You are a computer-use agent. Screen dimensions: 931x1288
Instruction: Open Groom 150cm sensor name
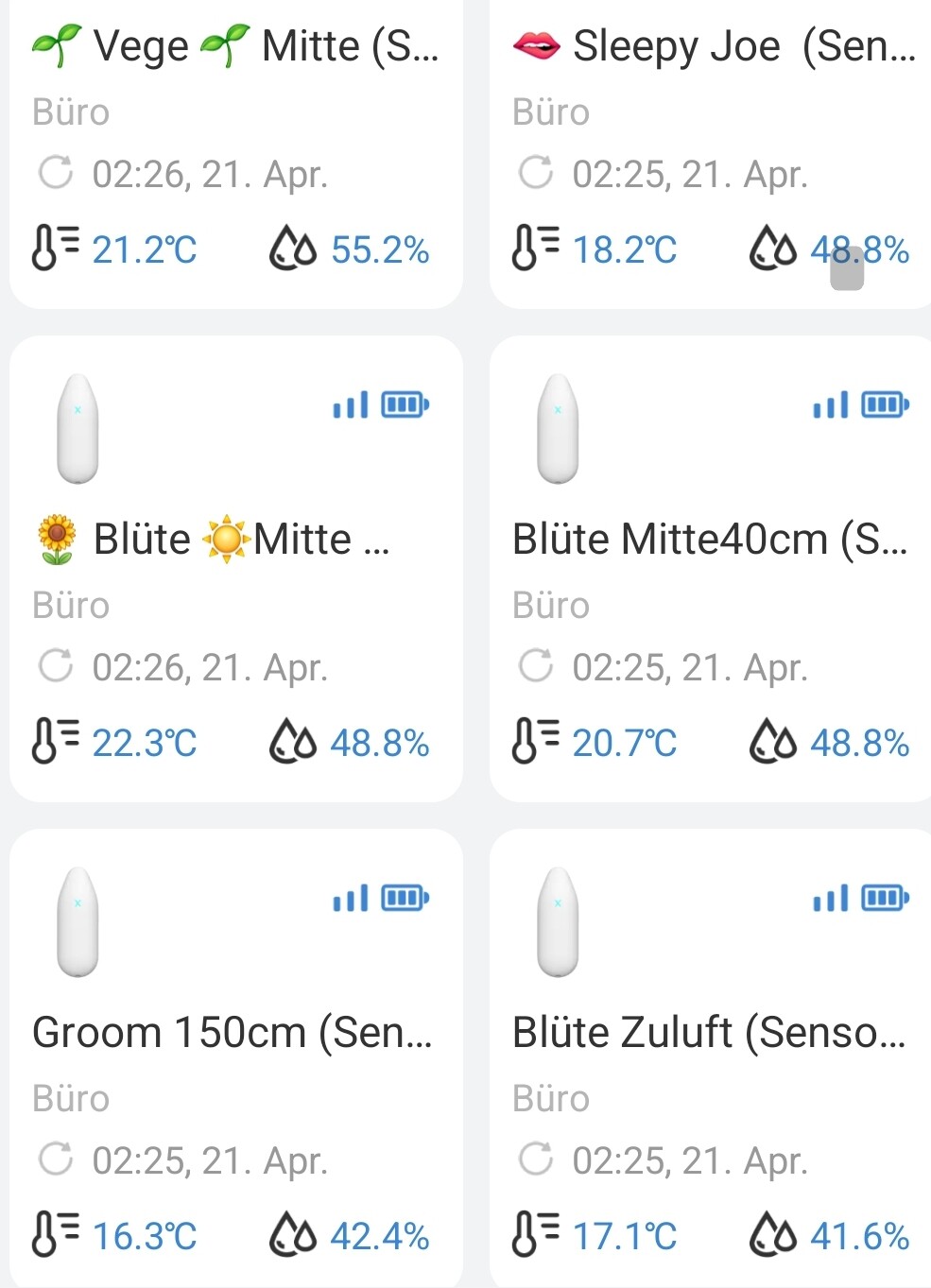point(233,1032)
